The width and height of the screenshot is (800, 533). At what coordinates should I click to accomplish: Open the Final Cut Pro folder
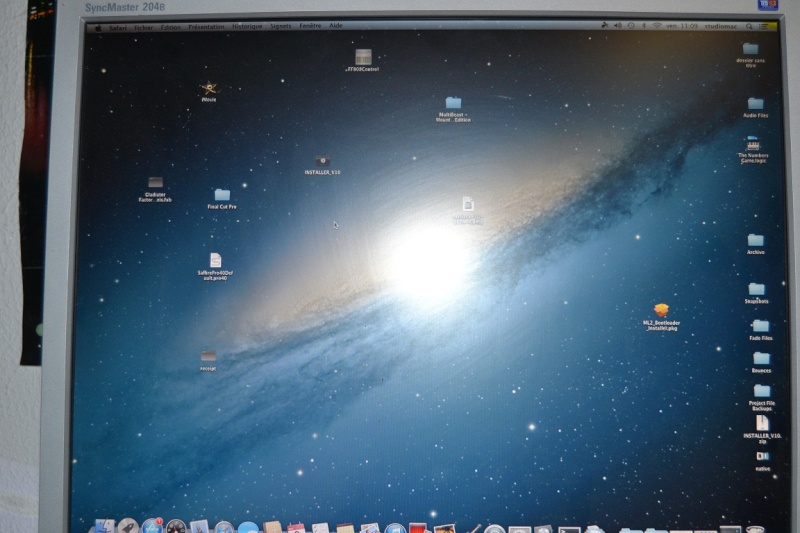pyautogui.click(x=222, y=195)
